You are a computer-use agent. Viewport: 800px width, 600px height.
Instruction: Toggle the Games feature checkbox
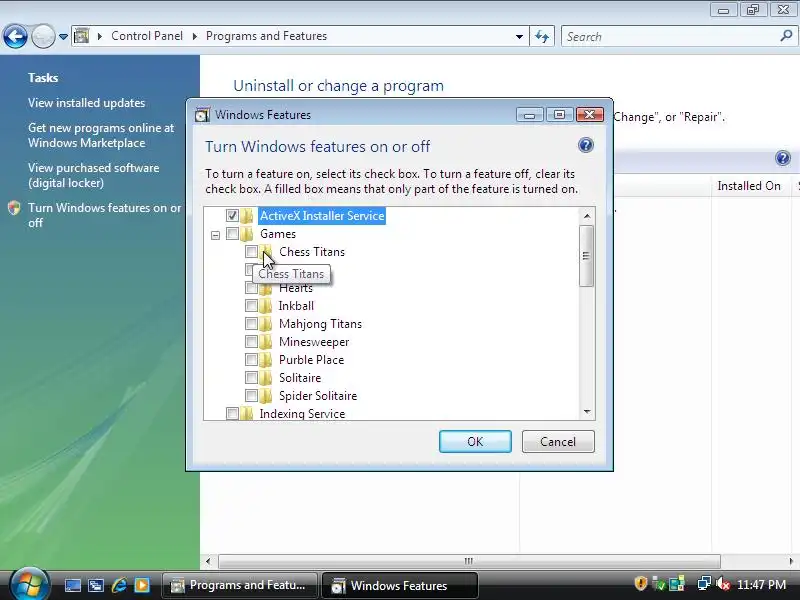coord(232,234)
